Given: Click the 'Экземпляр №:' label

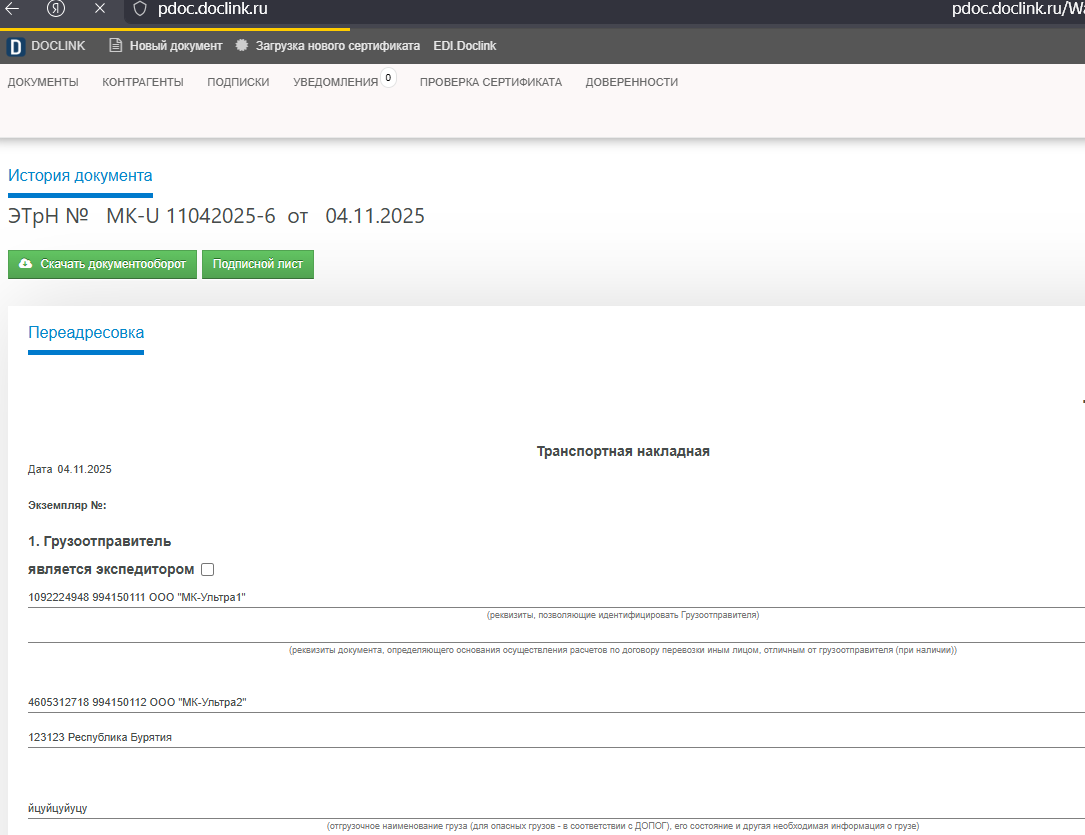Looking at the screenshot, I should (67, 505).
